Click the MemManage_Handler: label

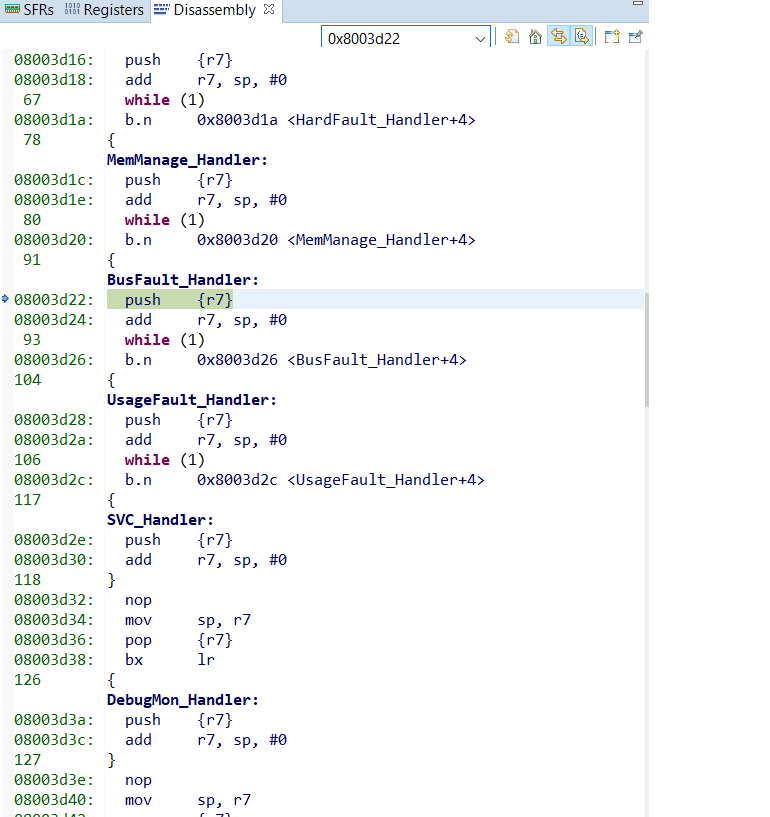187,160
